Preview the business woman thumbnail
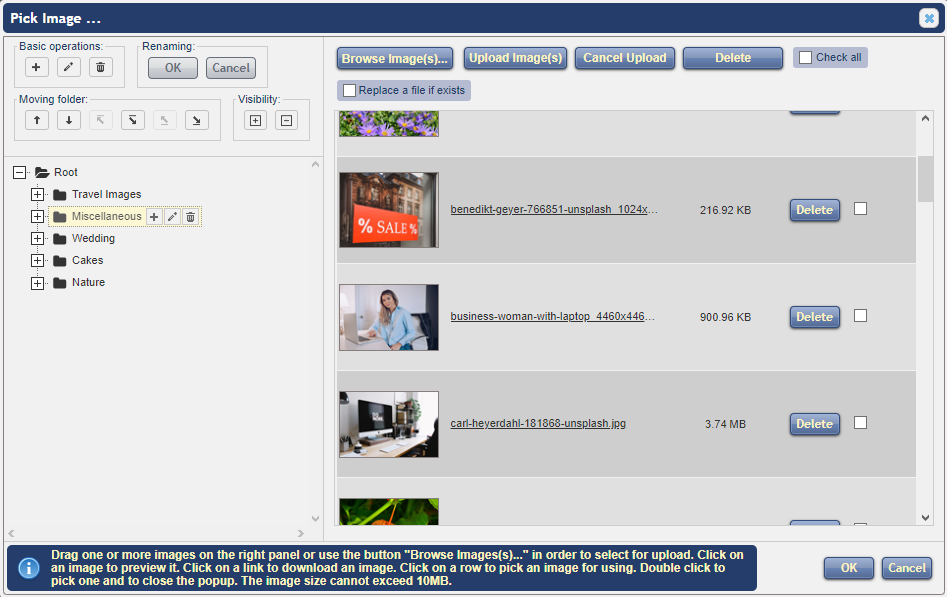 [389, 317]
